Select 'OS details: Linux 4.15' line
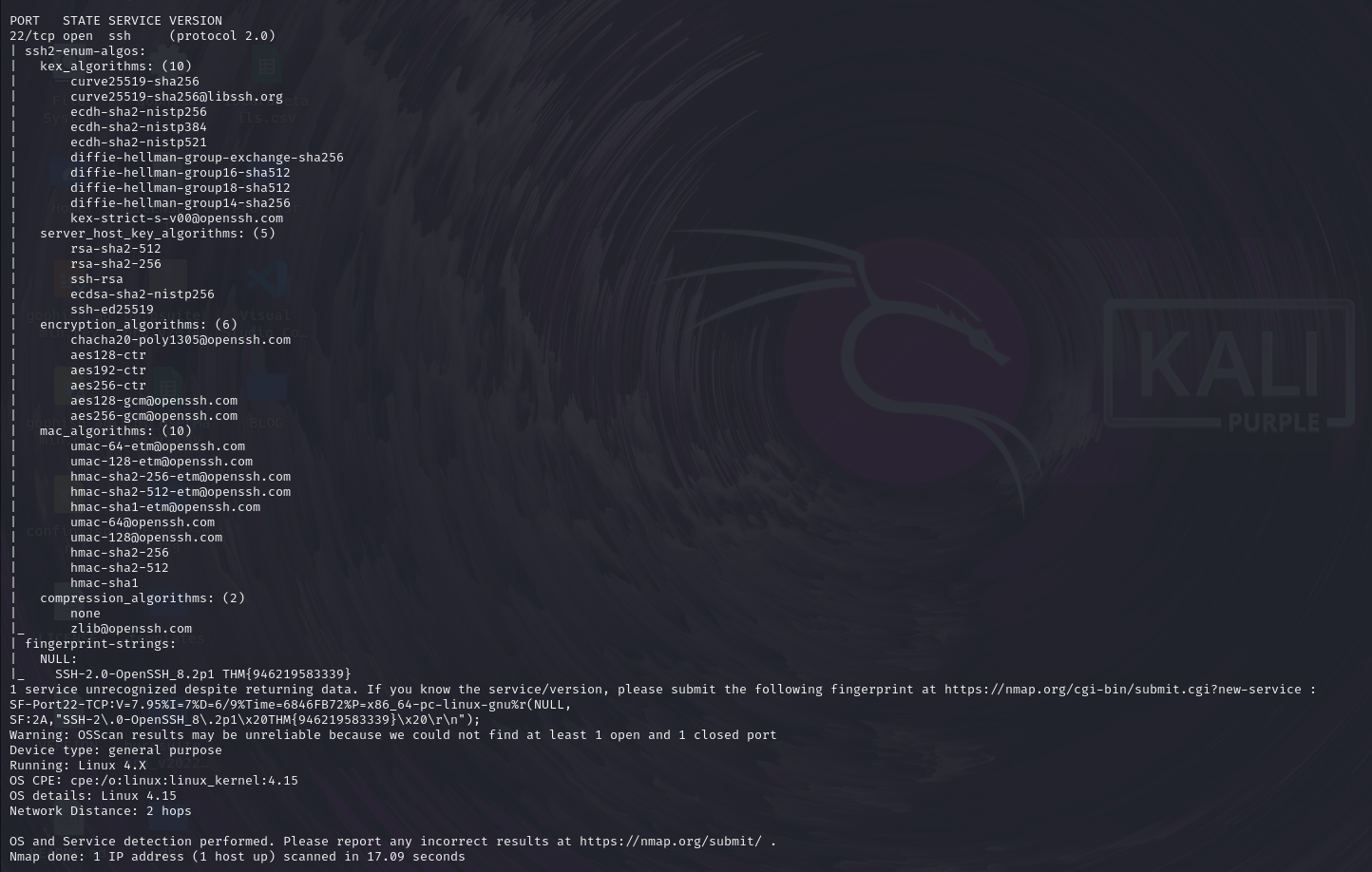 pyautogui.click(x=93, y=796)
